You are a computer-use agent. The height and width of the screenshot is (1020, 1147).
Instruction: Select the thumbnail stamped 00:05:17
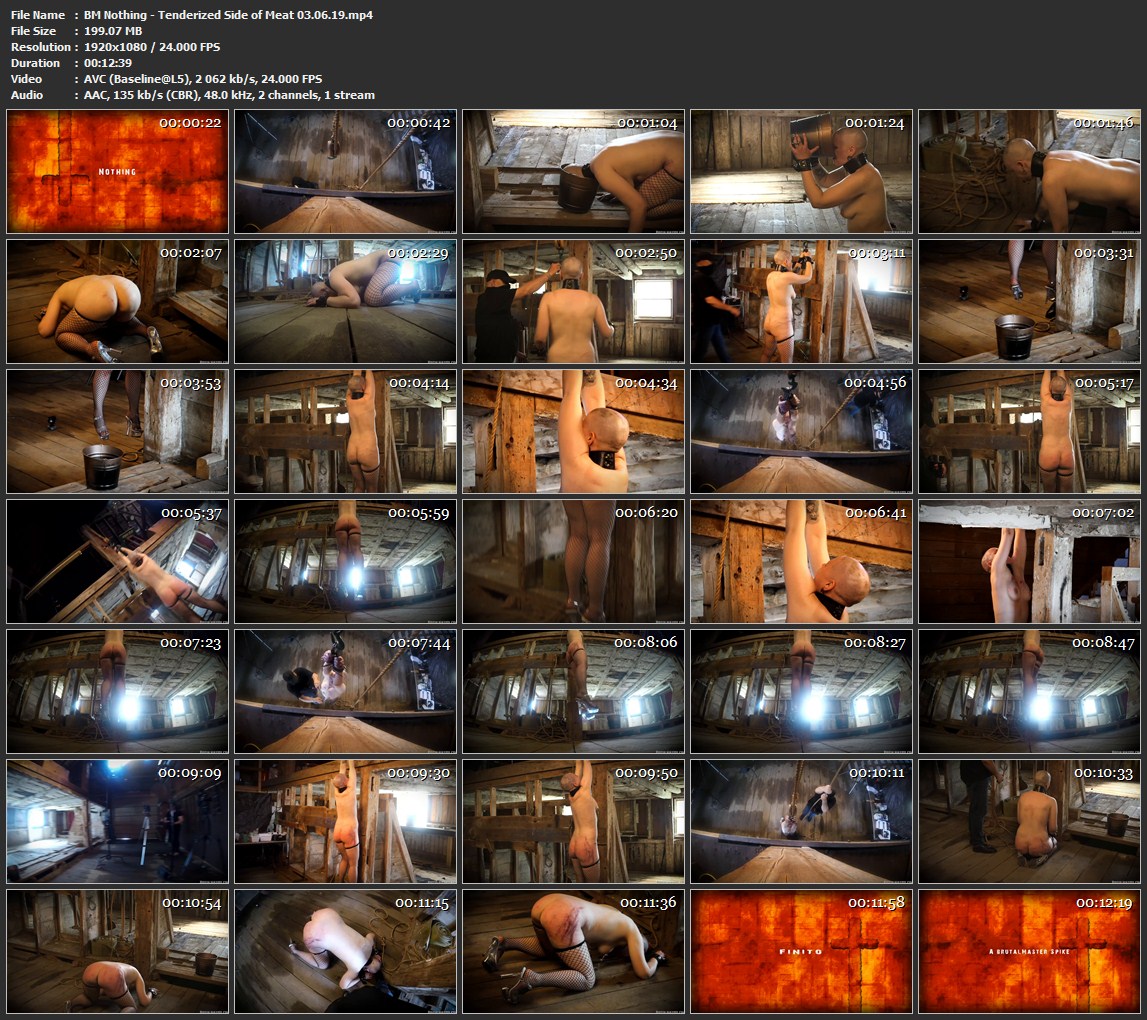[x=1029, y=432]
